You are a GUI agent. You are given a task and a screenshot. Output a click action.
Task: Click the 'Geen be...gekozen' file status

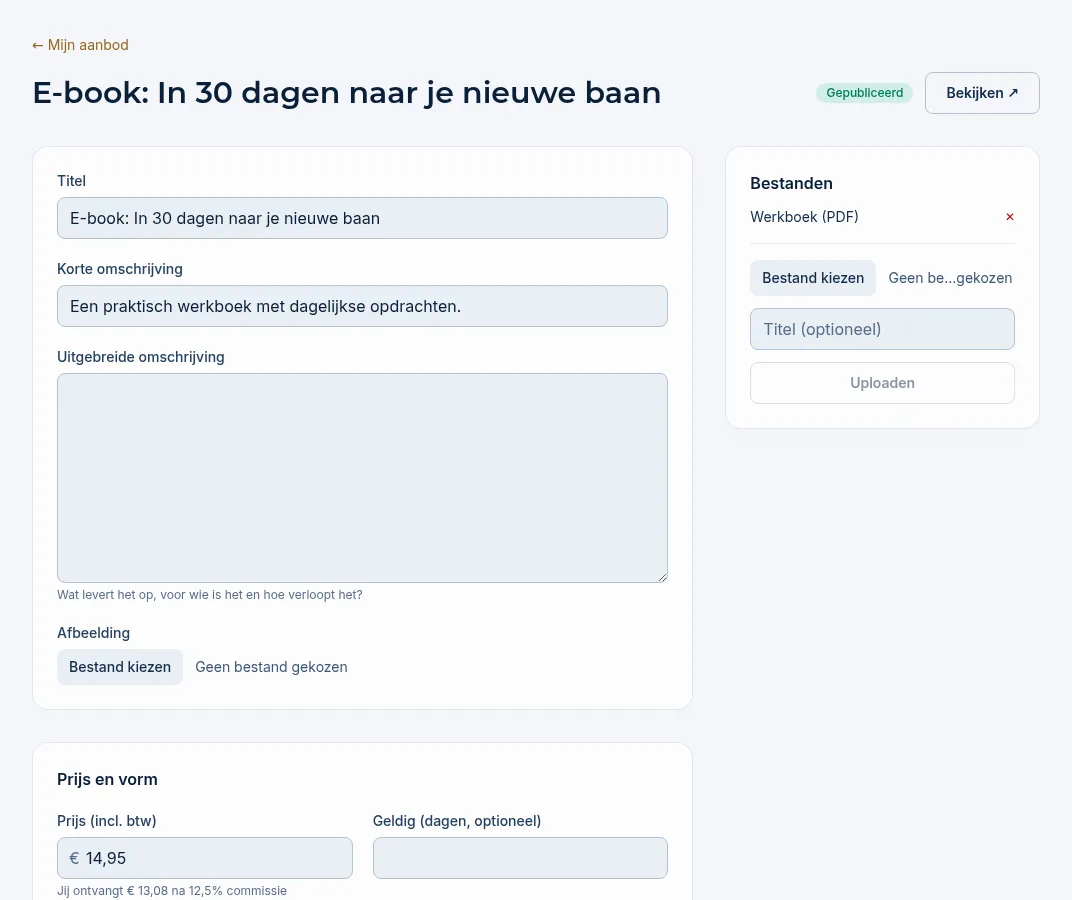click(x=950, y=278)
